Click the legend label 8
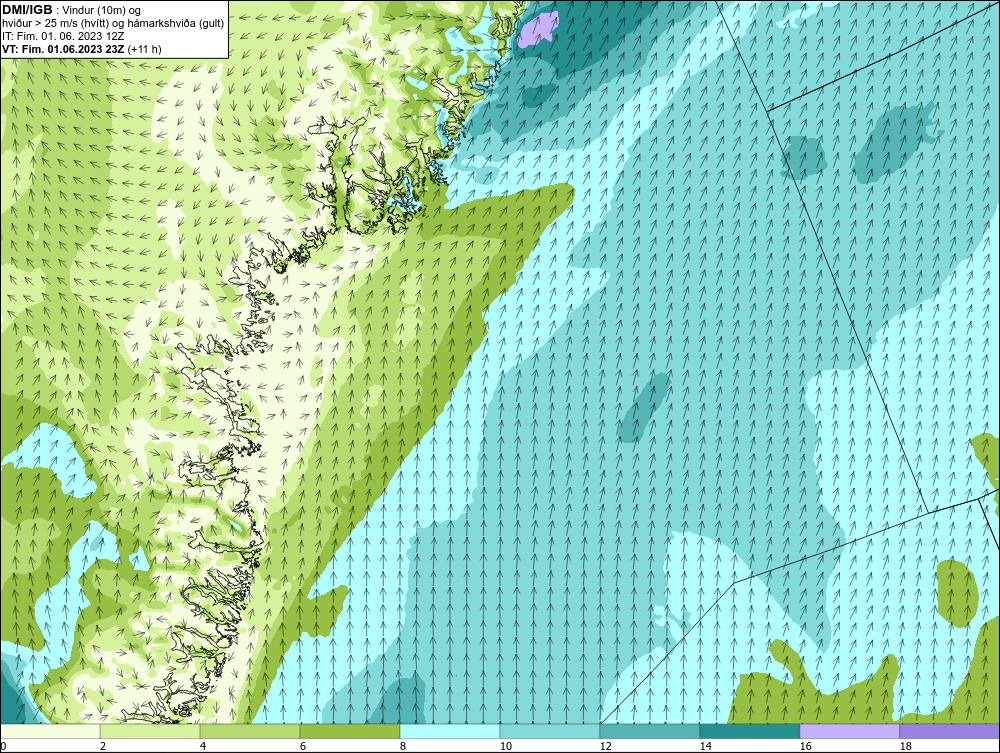 (x=402, y=747)
